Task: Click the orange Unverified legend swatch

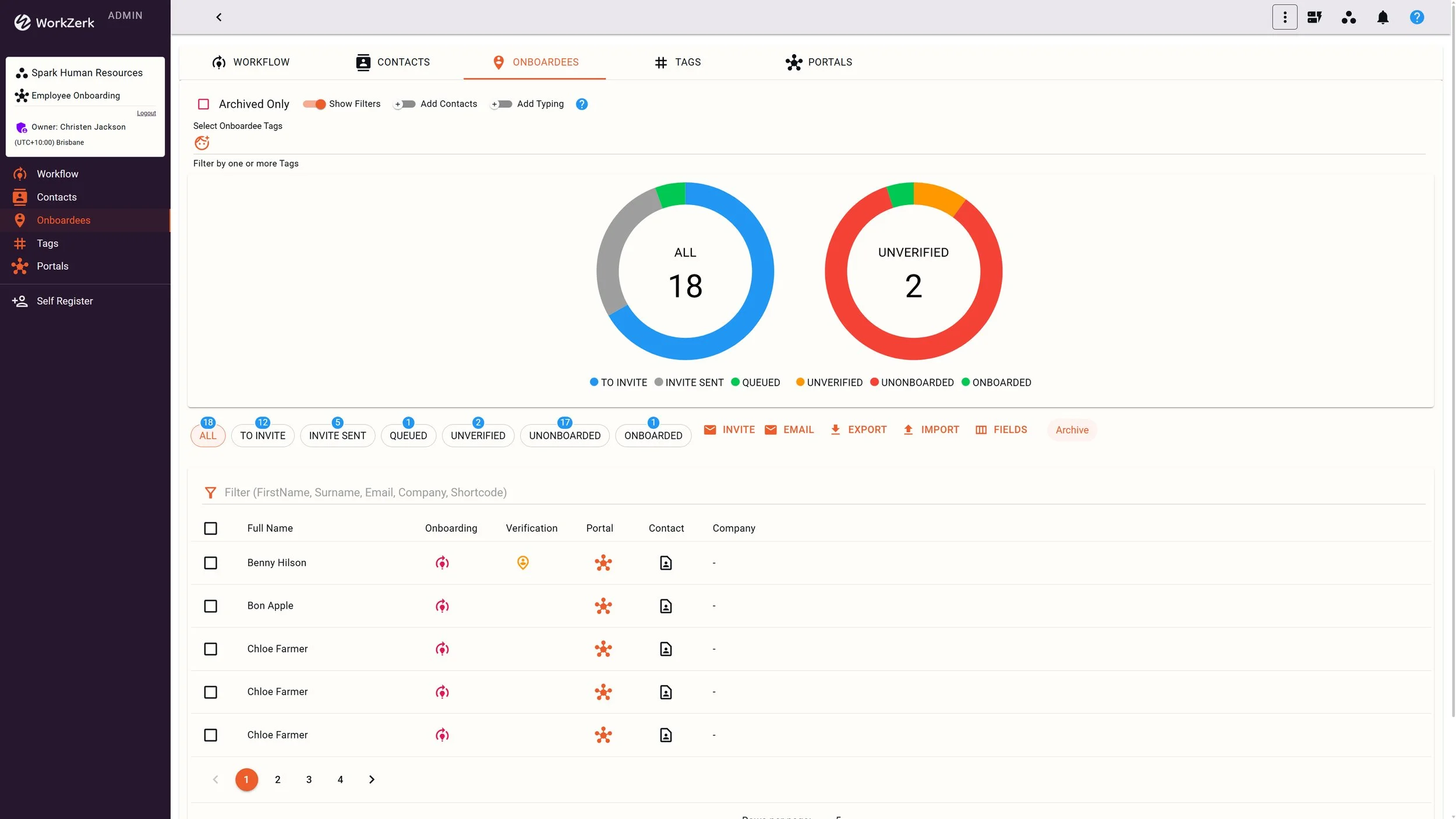Action: tap(800, 382)
